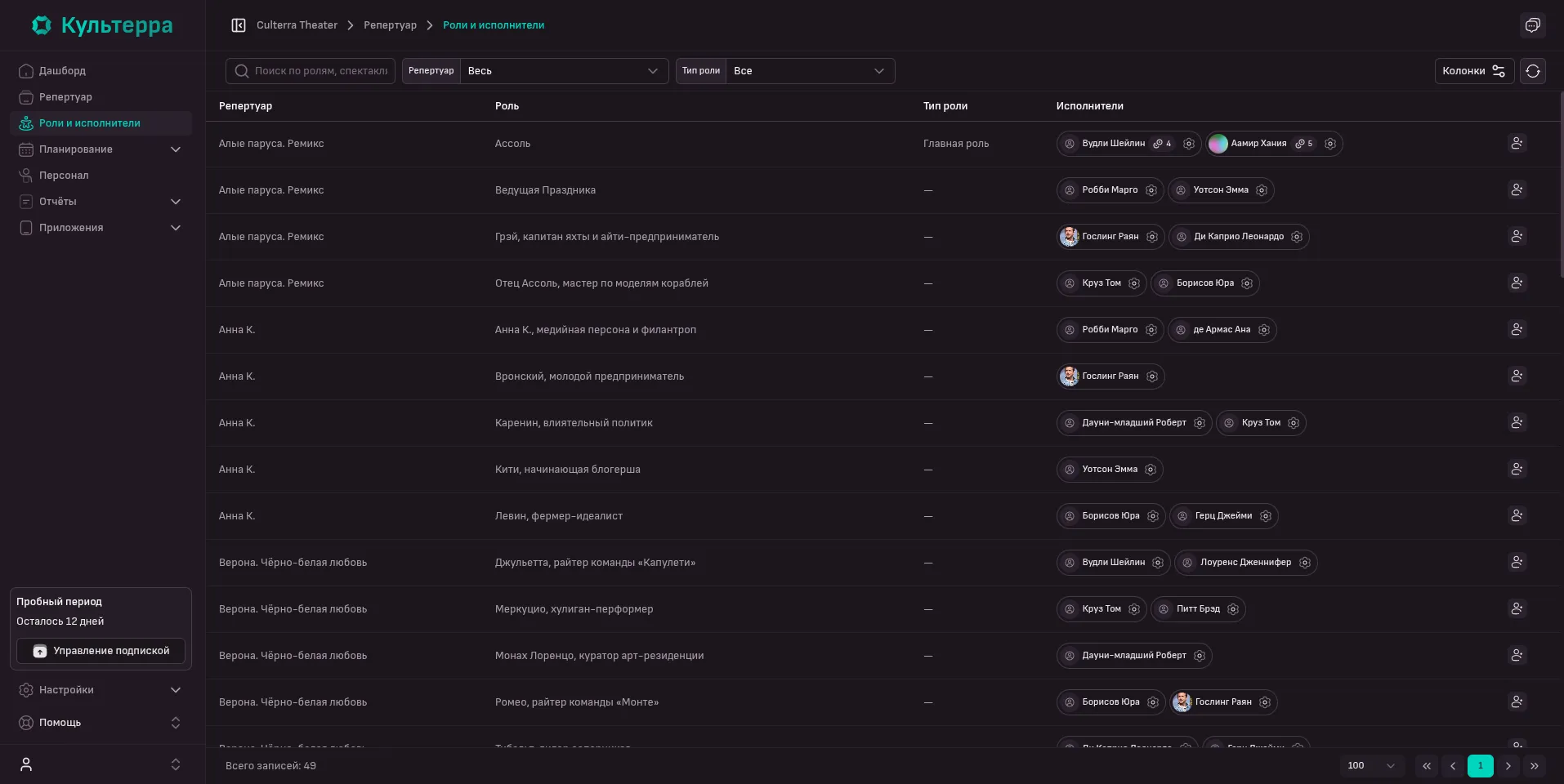Focus the search by roles field
Viewport: 1564px width, 784px height.
click(x=311, y=71)
